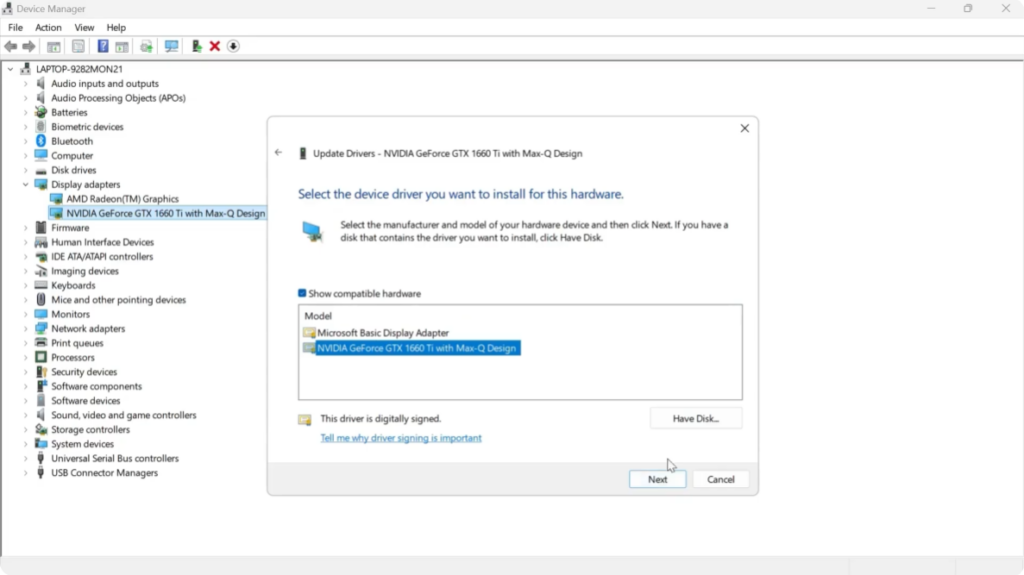Open driver signing importance link
The width and height of the screenshot is (1024, 575).
click(401, 438)
